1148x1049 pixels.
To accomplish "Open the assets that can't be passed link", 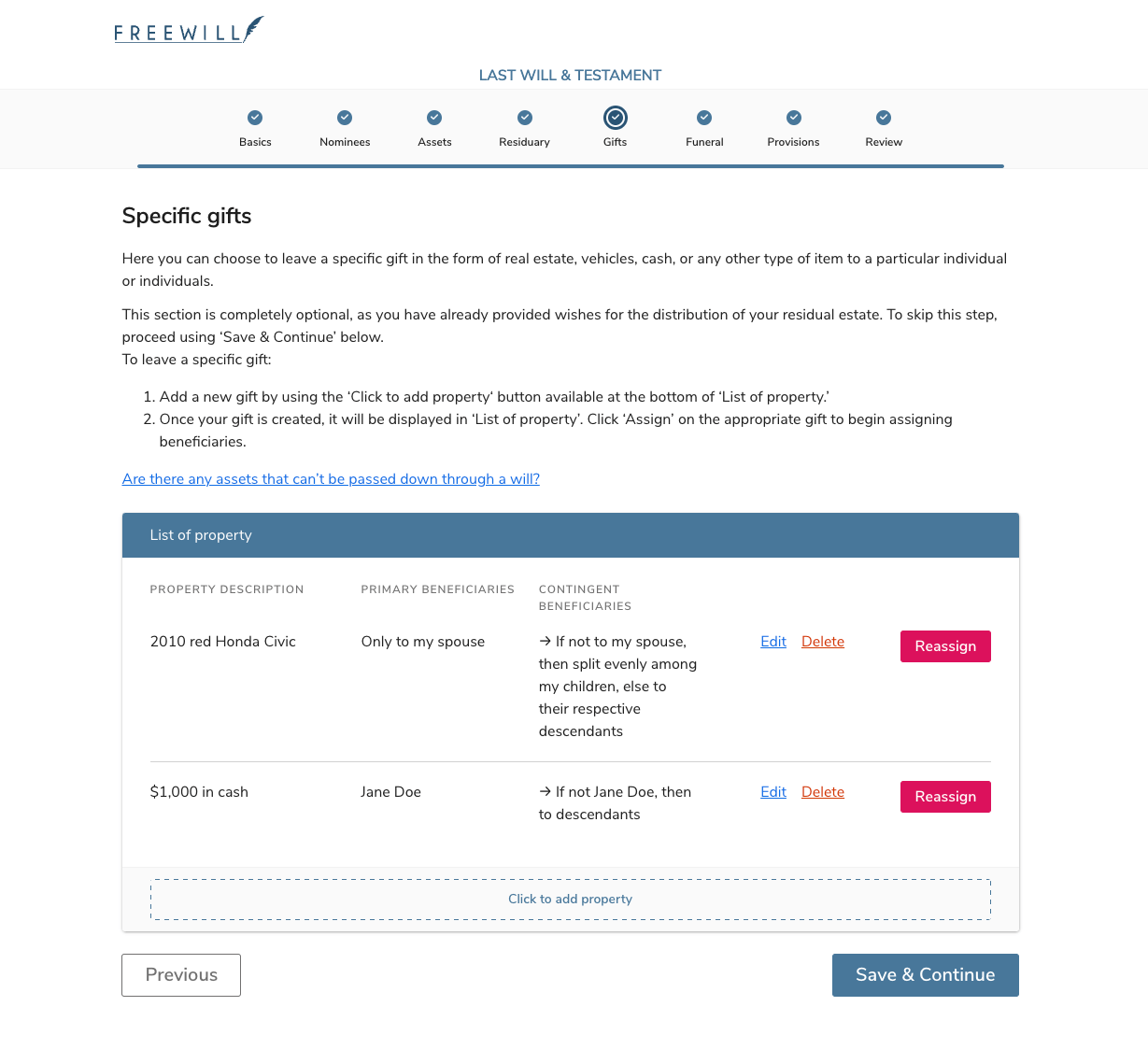I will click(331, 478).
